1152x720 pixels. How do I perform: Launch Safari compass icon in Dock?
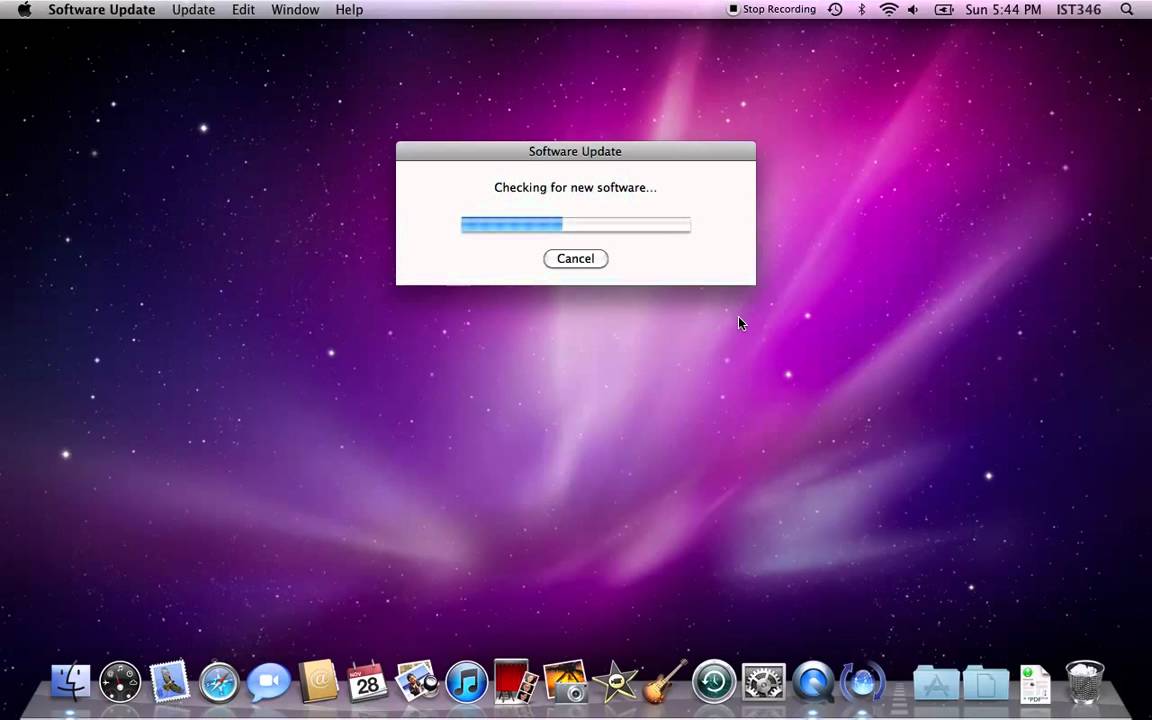pos(219,683)
